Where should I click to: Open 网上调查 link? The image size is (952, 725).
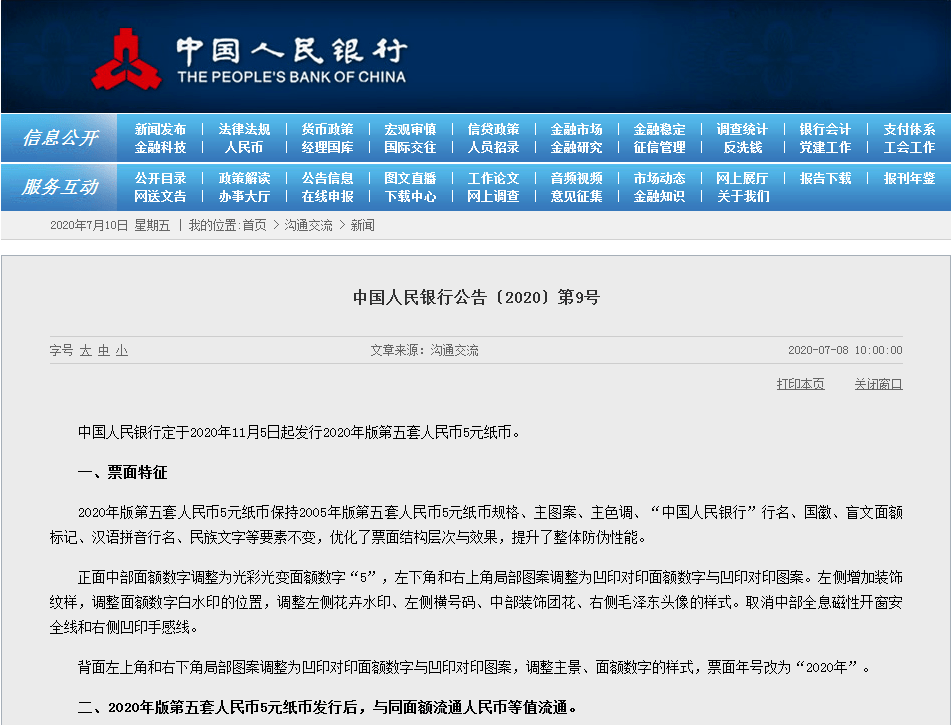click(494, 197)
